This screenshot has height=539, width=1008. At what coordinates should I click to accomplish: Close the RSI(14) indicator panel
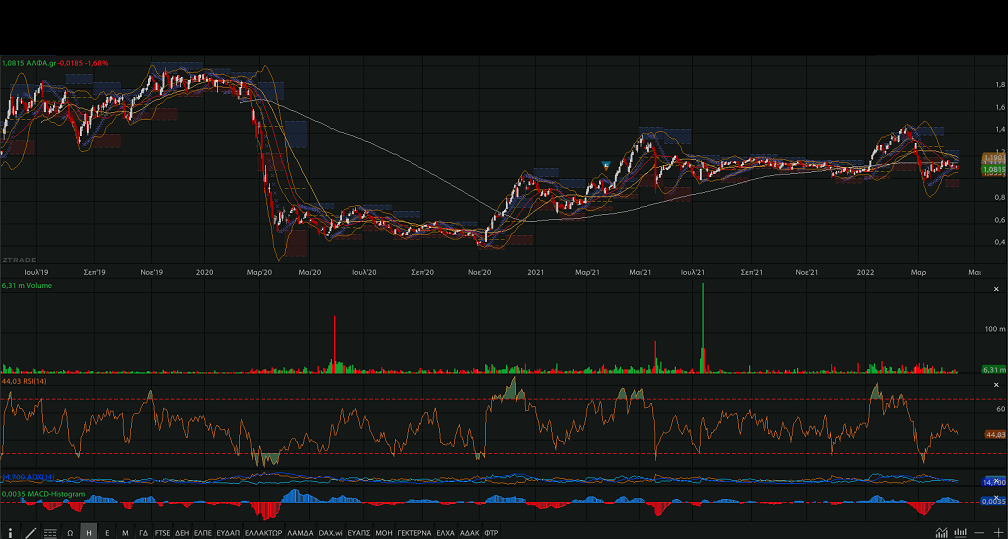pyautogui.click(x=995, y=384)
